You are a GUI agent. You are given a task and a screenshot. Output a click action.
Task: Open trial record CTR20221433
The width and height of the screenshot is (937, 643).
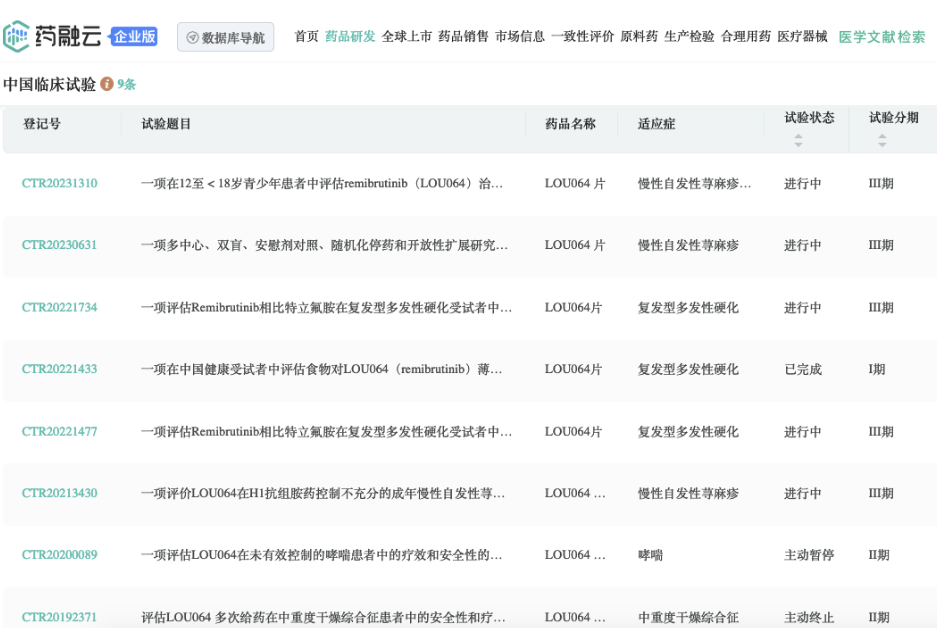point(60,370)
